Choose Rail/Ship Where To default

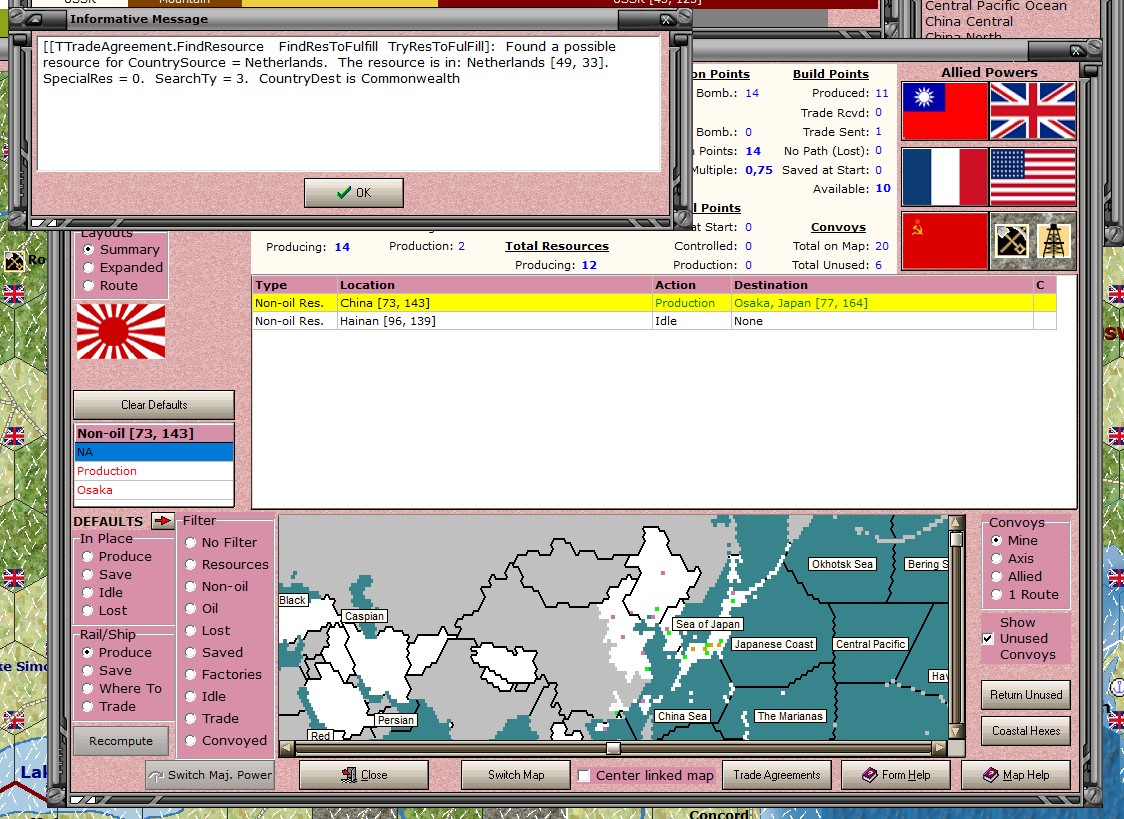(x=87, y=689)
